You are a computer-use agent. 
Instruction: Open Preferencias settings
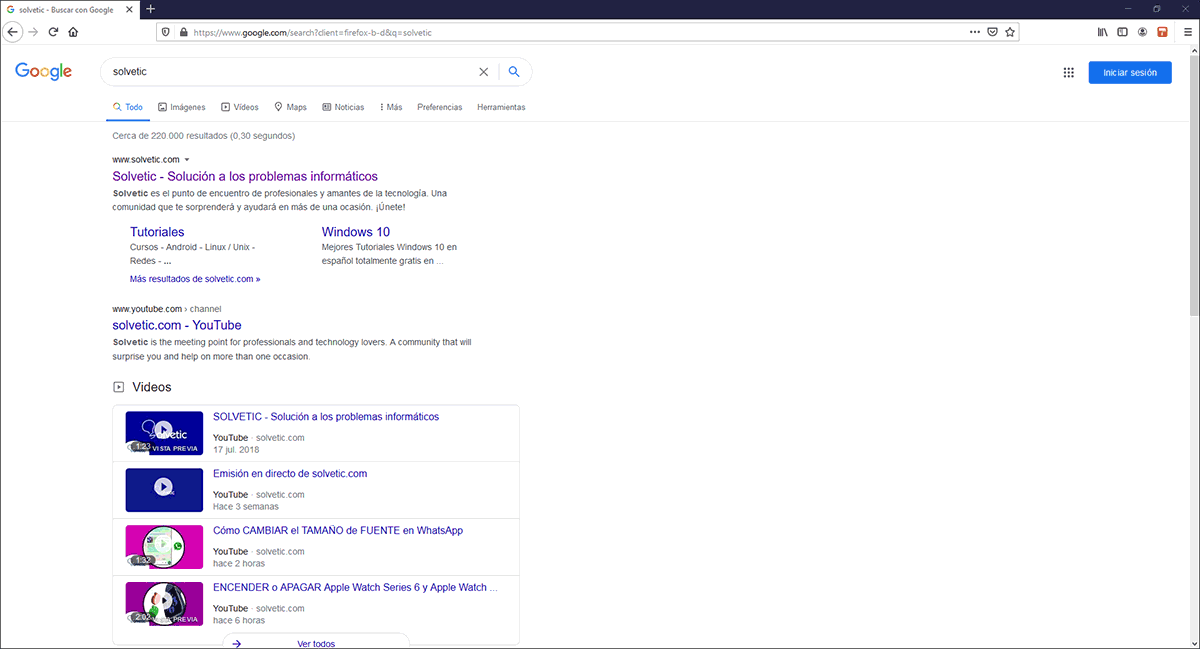(440, 107)
